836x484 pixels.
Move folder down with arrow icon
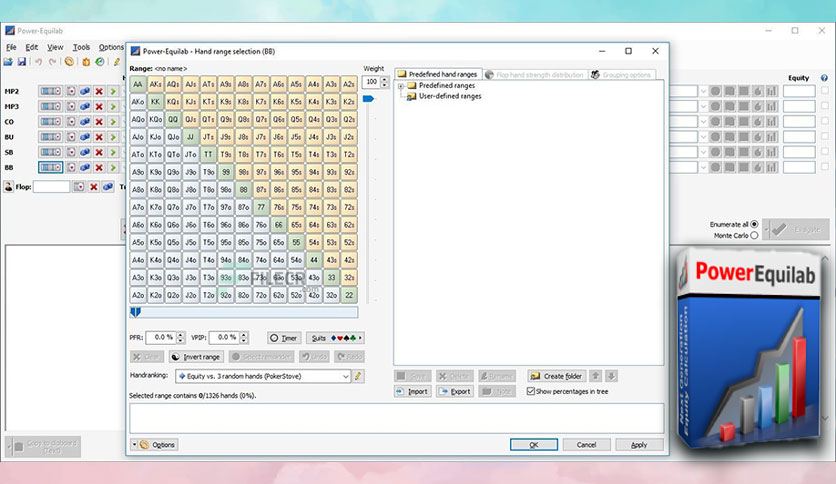click(612, 376)
